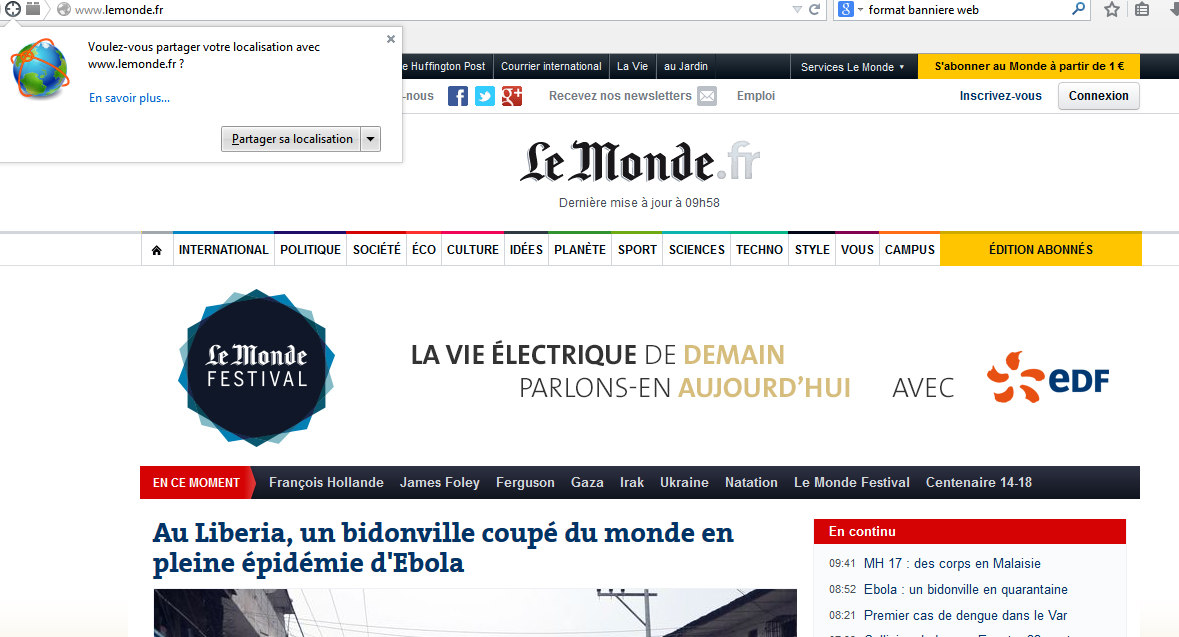This screenshot has width=1179, height=637.
Task: Select the CAMPUS menu item
Action: pos(910,250)
